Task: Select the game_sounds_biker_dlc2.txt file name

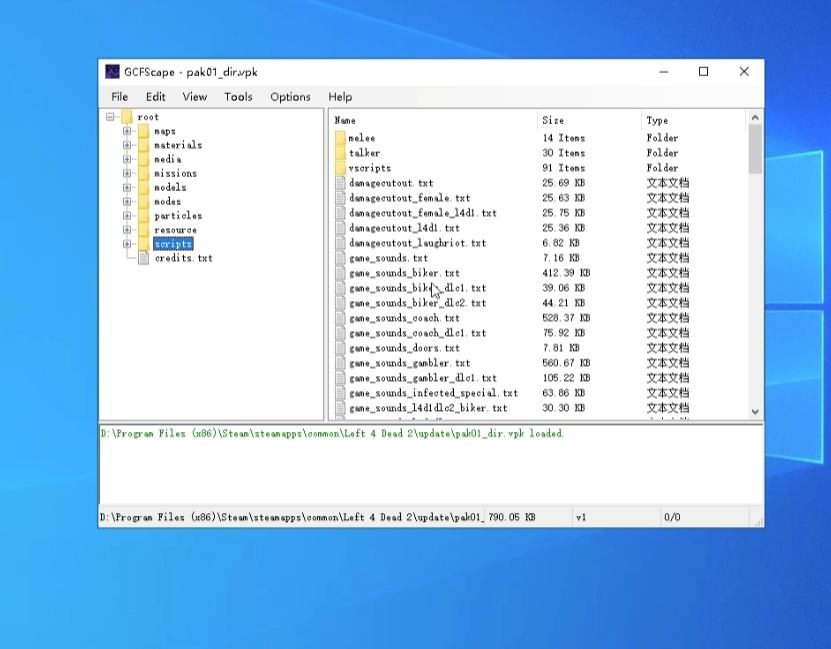Action: 418,303
